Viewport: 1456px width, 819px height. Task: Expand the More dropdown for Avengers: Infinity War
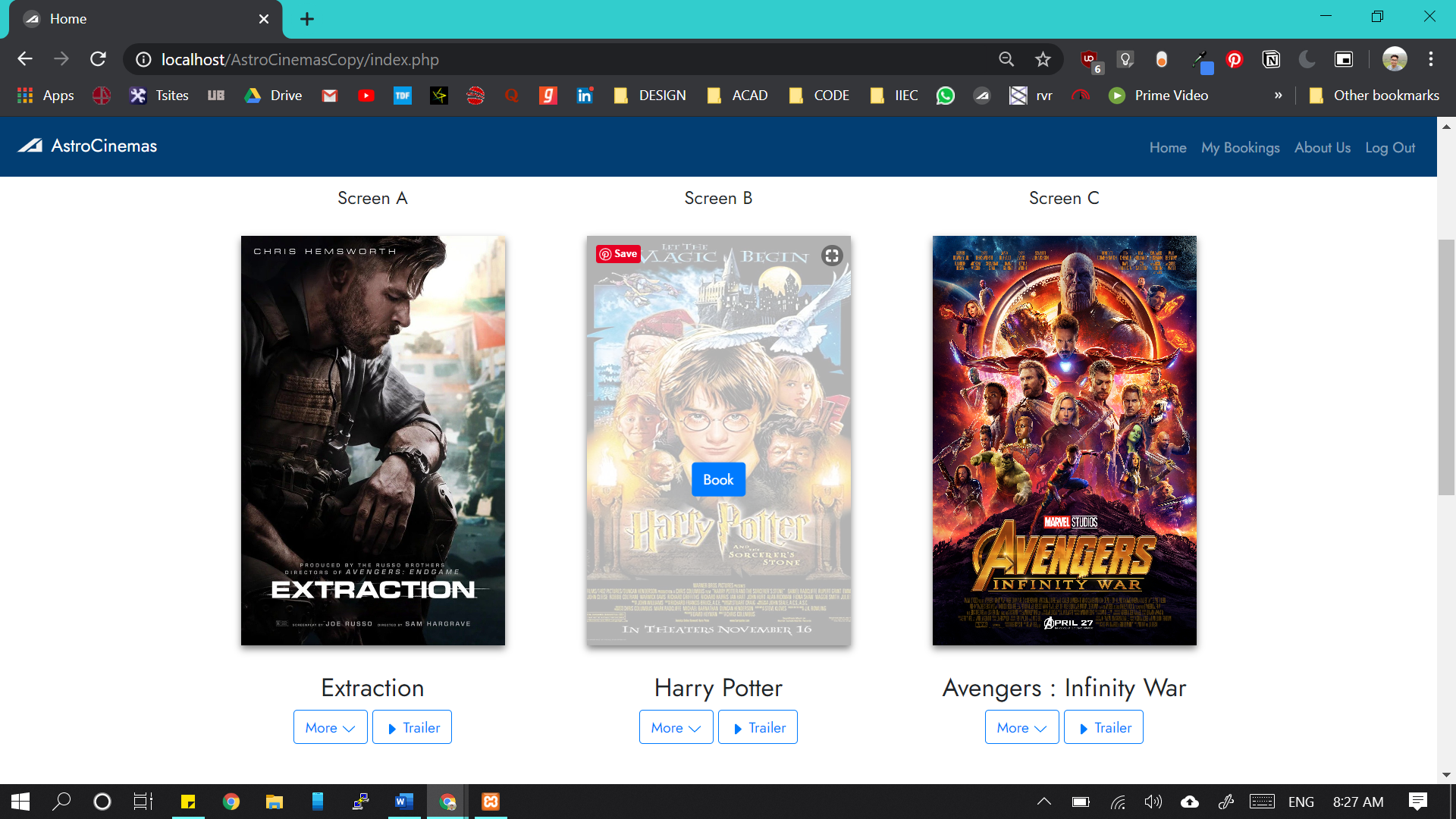(1022, 727)
